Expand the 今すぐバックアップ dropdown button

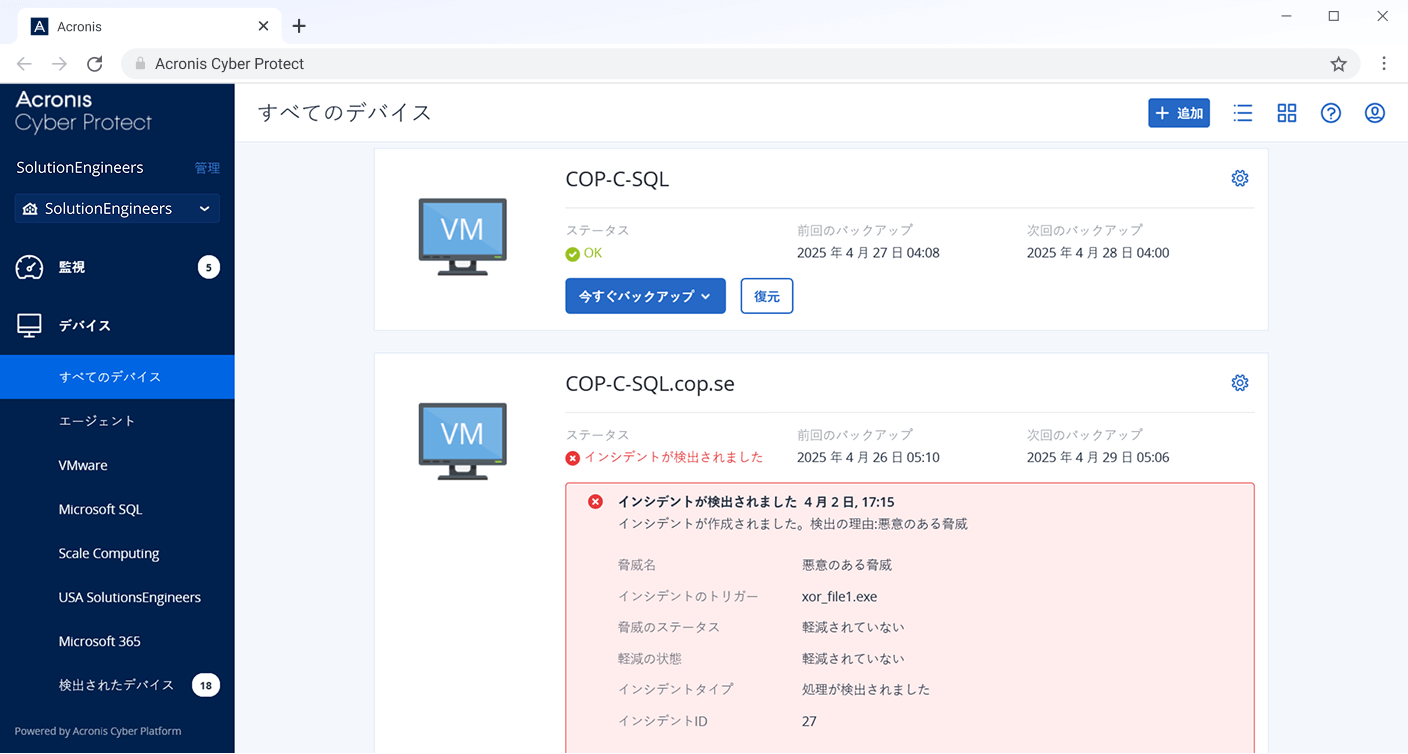[645, 296]
